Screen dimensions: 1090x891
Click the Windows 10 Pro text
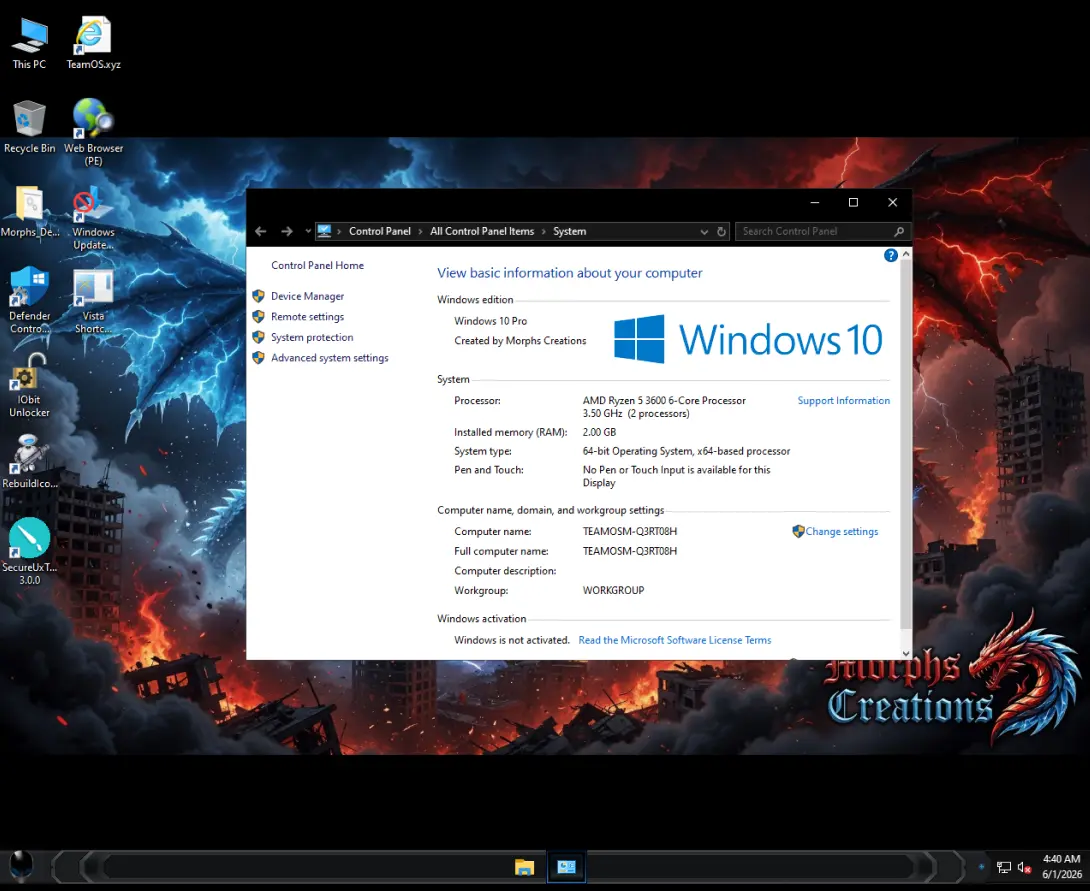coord(490,321)
